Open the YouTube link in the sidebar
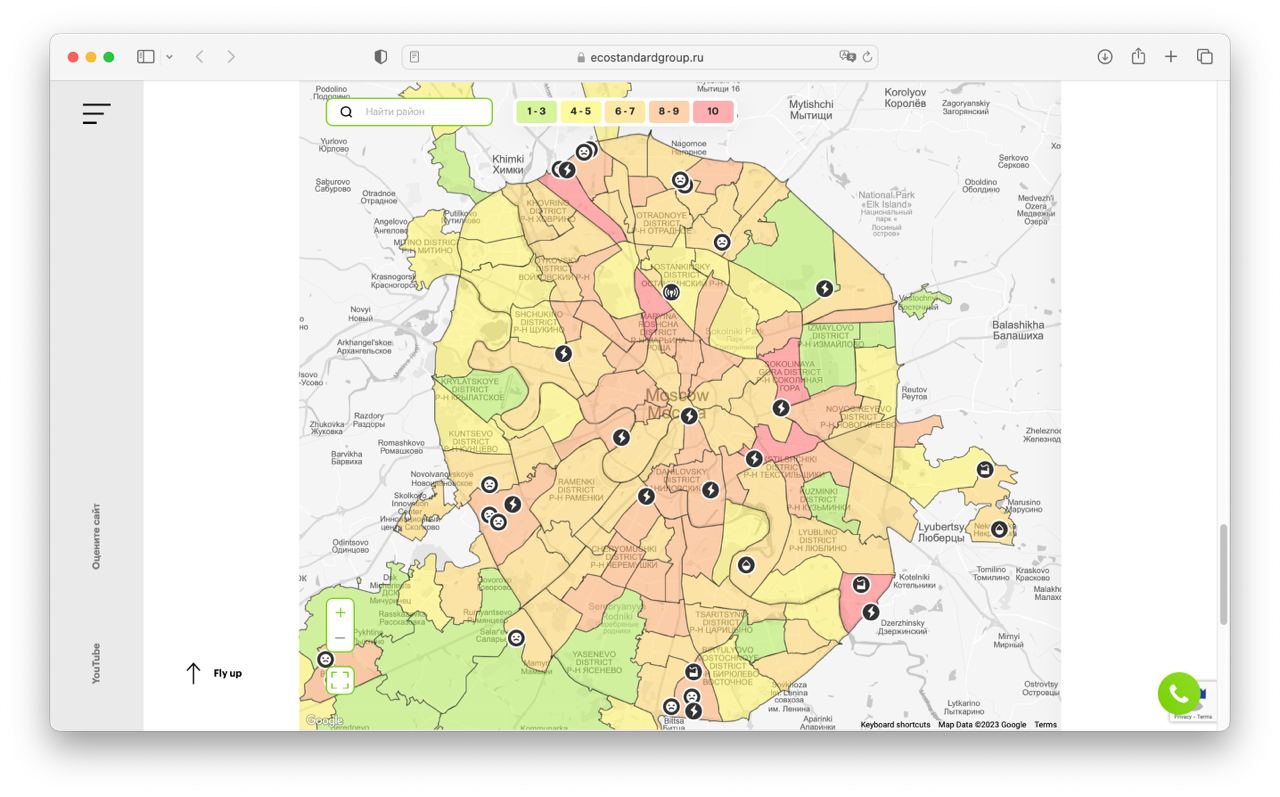Screen dimensions: 1280x797 [x=97, y=663]
